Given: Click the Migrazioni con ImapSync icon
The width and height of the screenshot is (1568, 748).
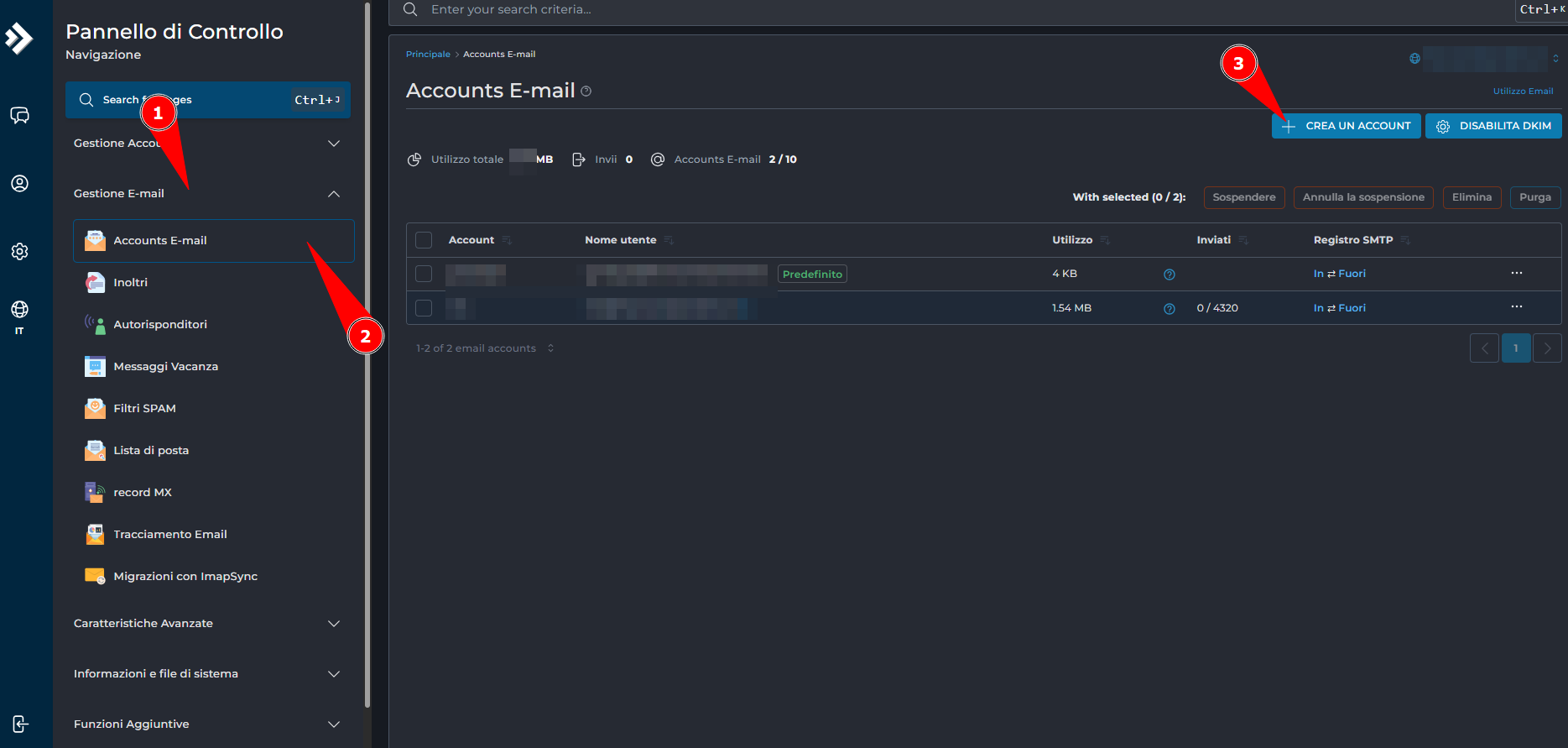Looking at the screenshot, I should pos(95,577).
